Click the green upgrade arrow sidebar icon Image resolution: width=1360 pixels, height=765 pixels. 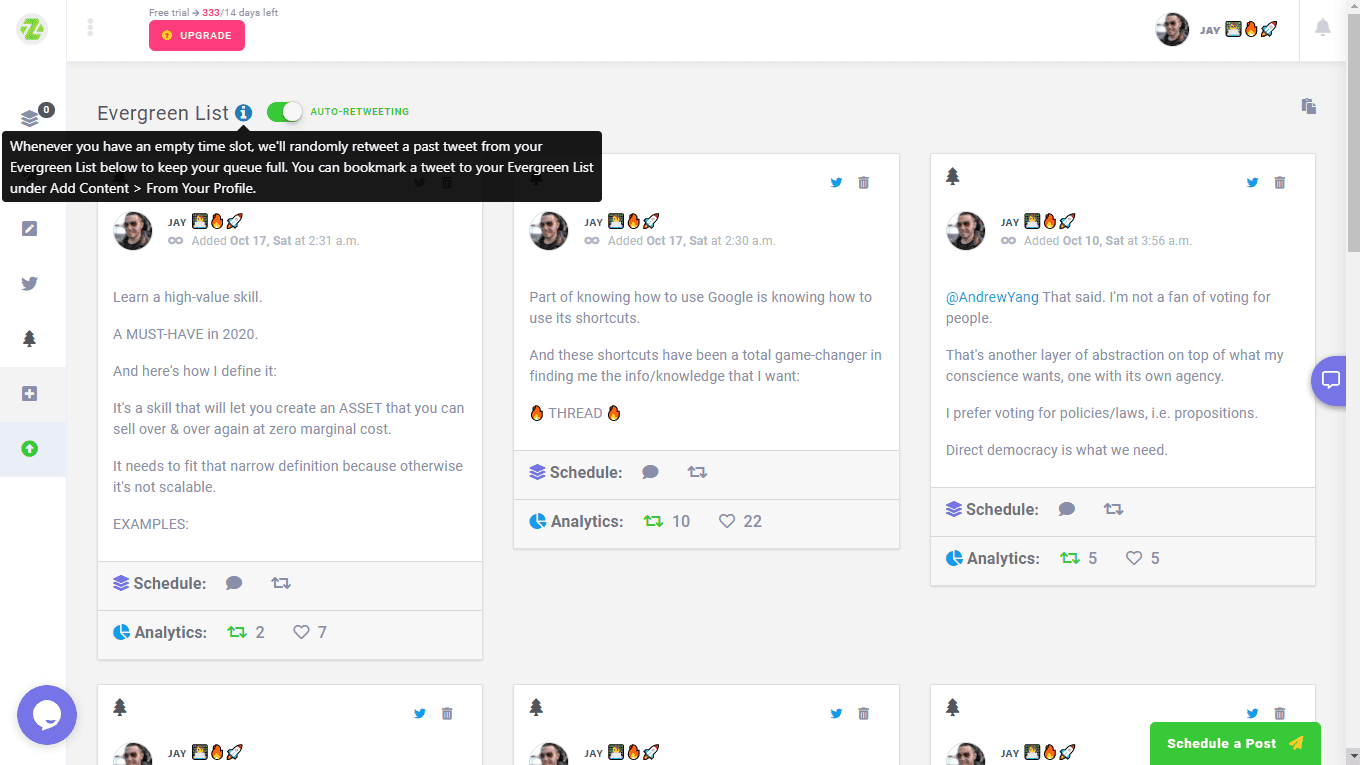point(30,449)
